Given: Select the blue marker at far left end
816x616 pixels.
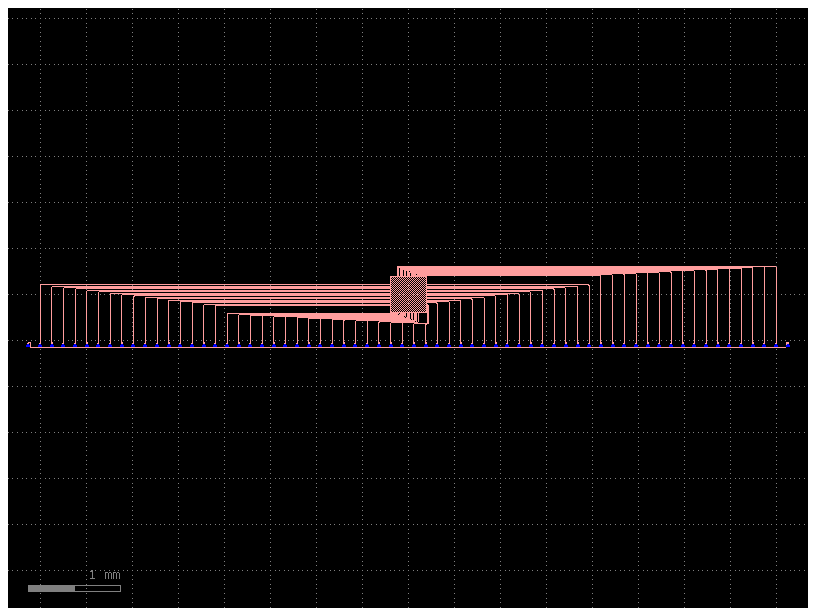Looking at the screenshot, I should (29, 345).
